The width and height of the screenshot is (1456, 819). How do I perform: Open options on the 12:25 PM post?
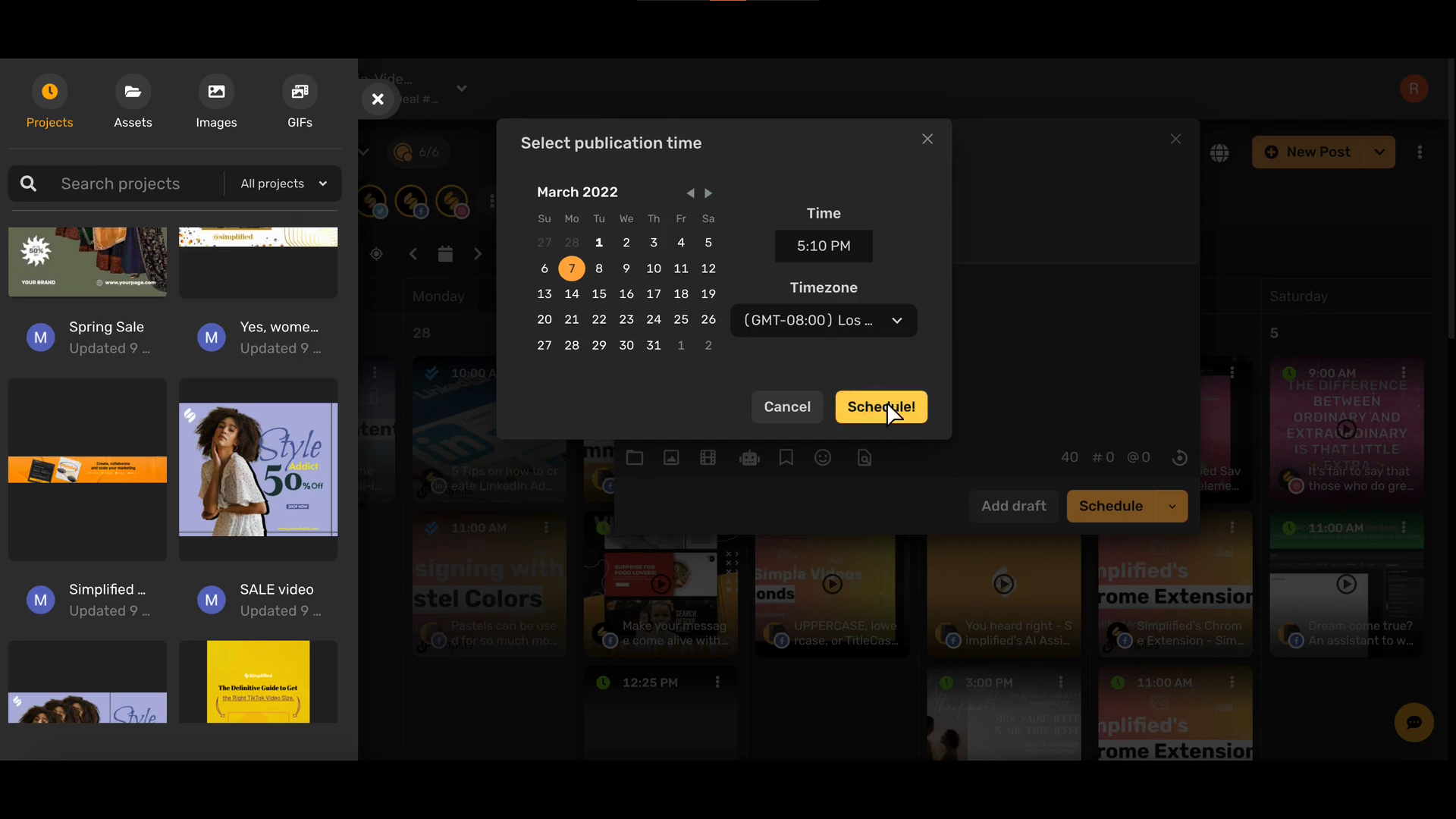tap(717, 682)
